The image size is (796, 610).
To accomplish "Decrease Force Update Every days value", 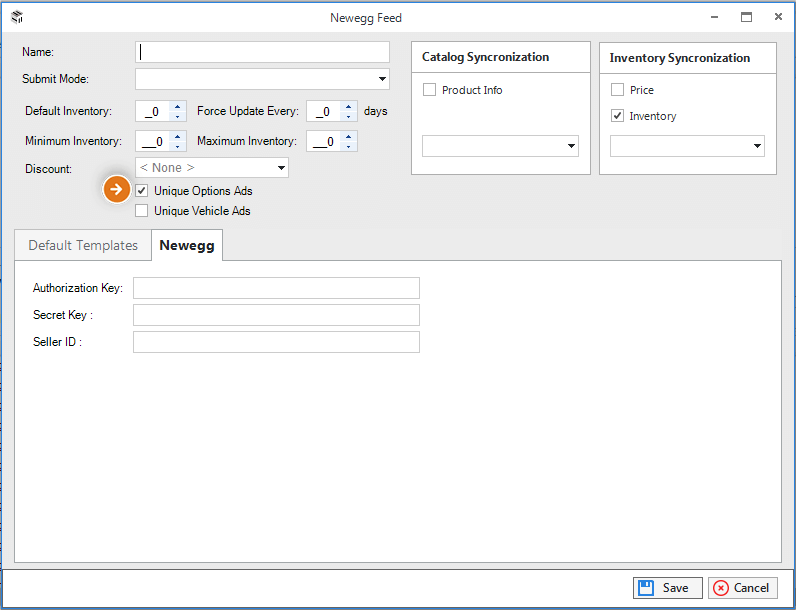I will tap(349, 116).
